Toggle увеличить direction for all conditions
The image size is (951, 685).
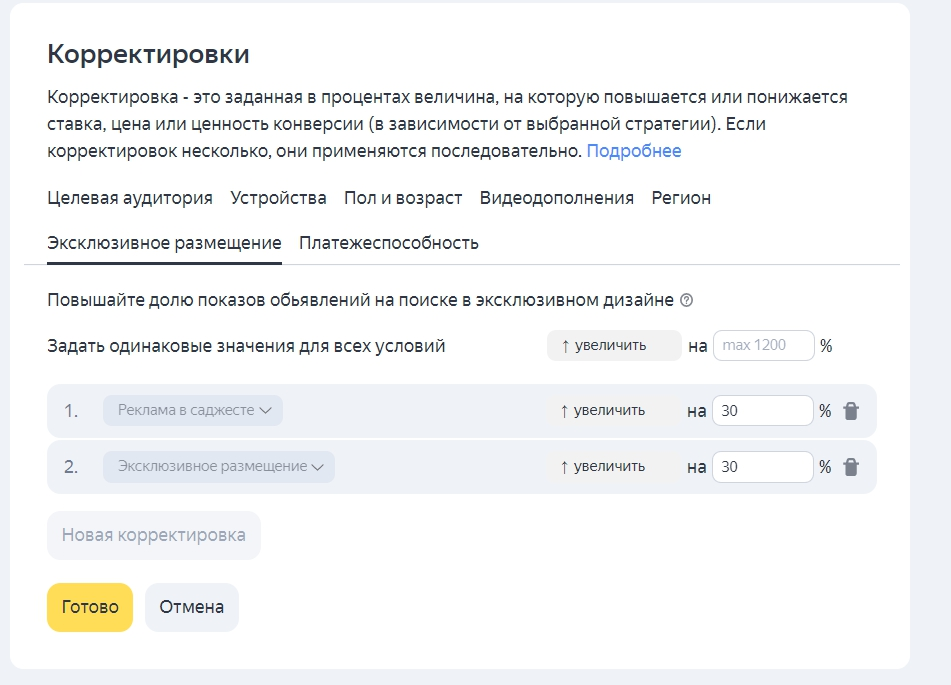tap(614, 345)
